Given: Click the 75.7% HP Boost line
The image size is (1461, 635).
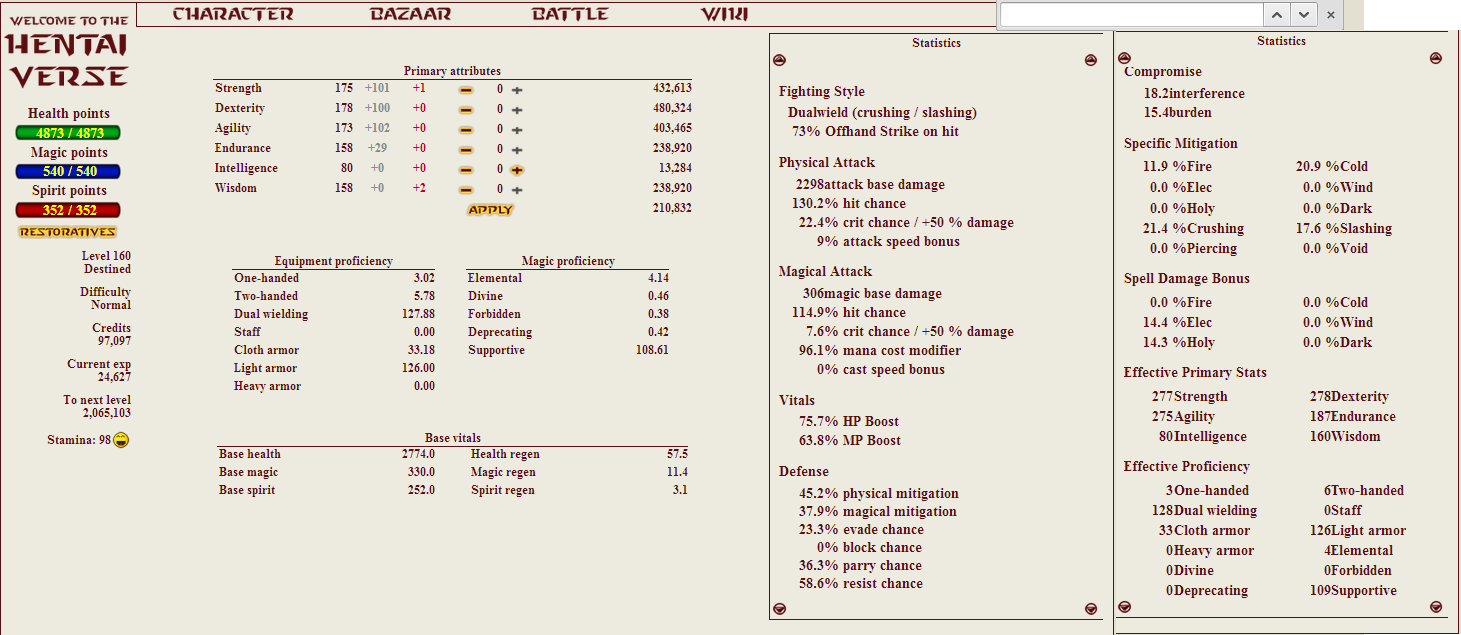Looking at the screenshot, I should pos(849,421).
